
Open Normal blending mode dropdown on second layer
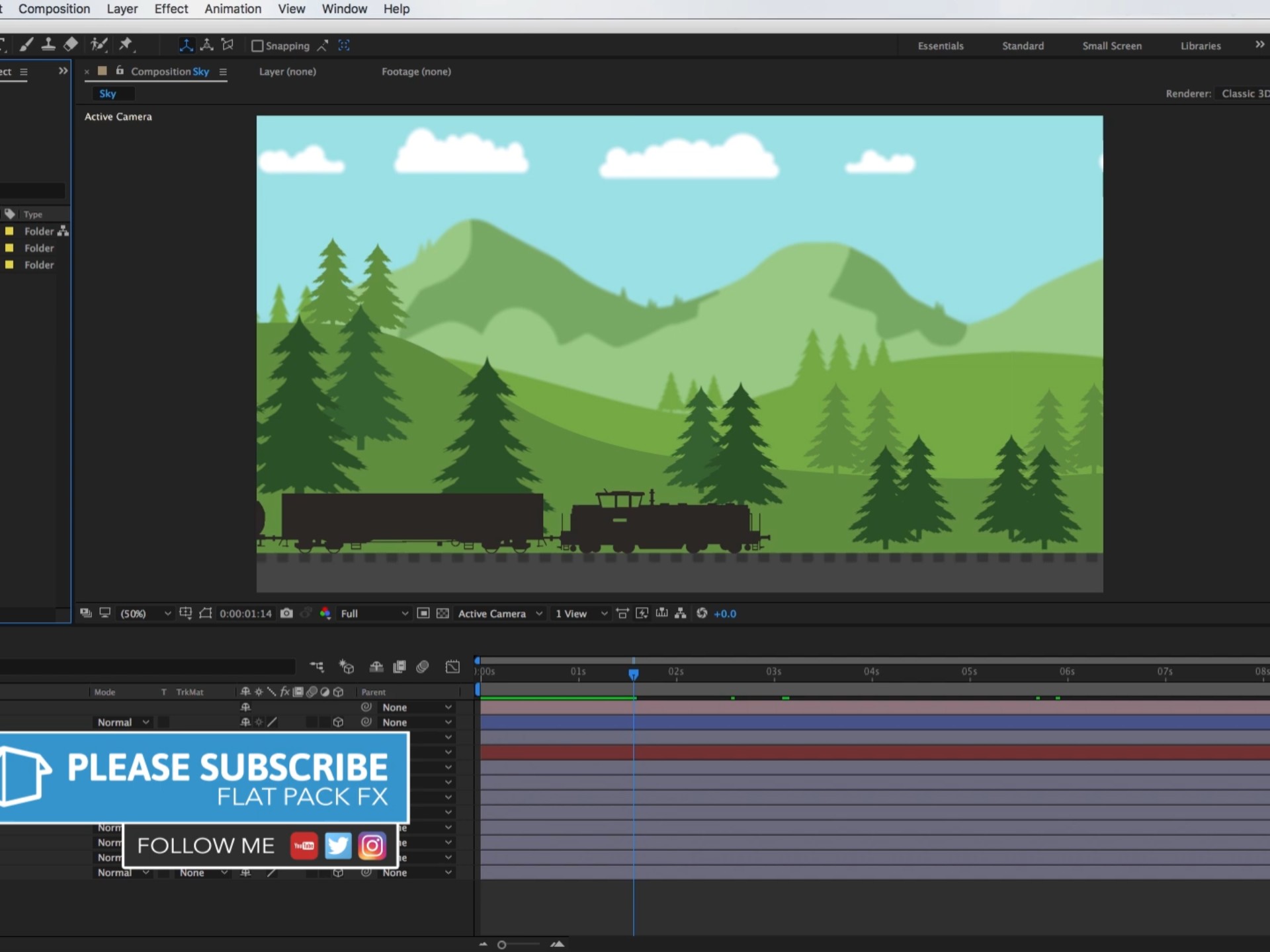[x=123, y=722]
